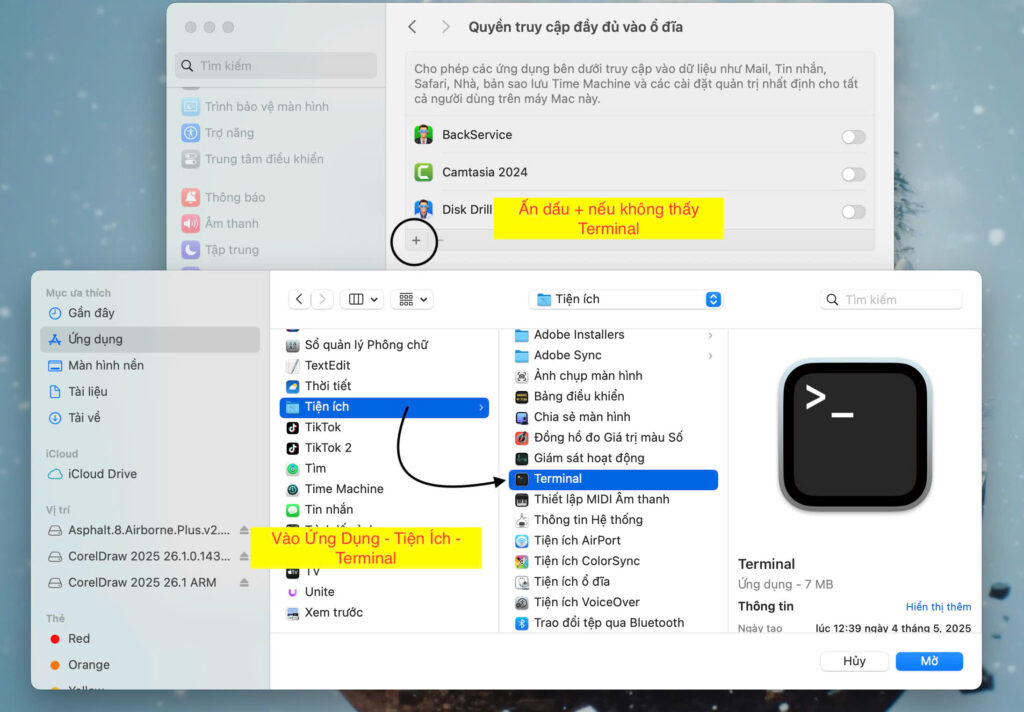Click the Mở button
The height and width of the screenshot is (712, 1024).
[x=929, y=661]
